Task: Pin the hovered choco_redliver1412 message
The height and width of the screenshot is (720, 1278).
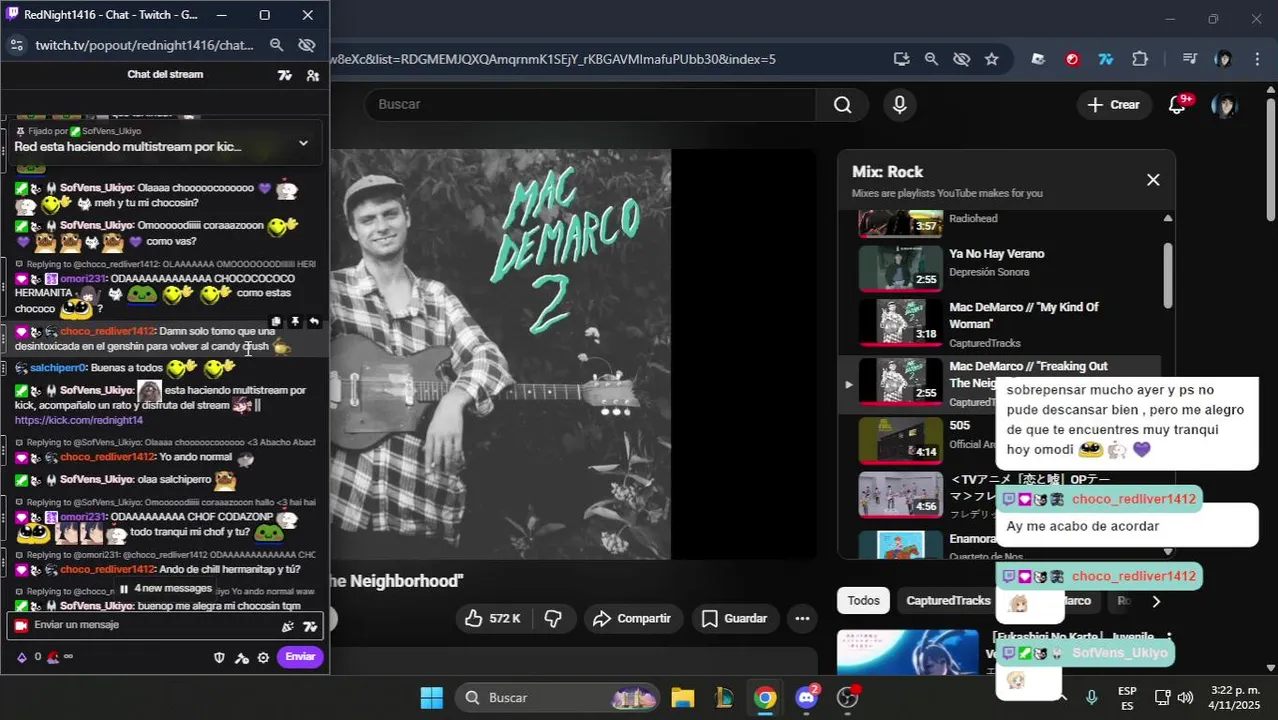Action: 295,322
